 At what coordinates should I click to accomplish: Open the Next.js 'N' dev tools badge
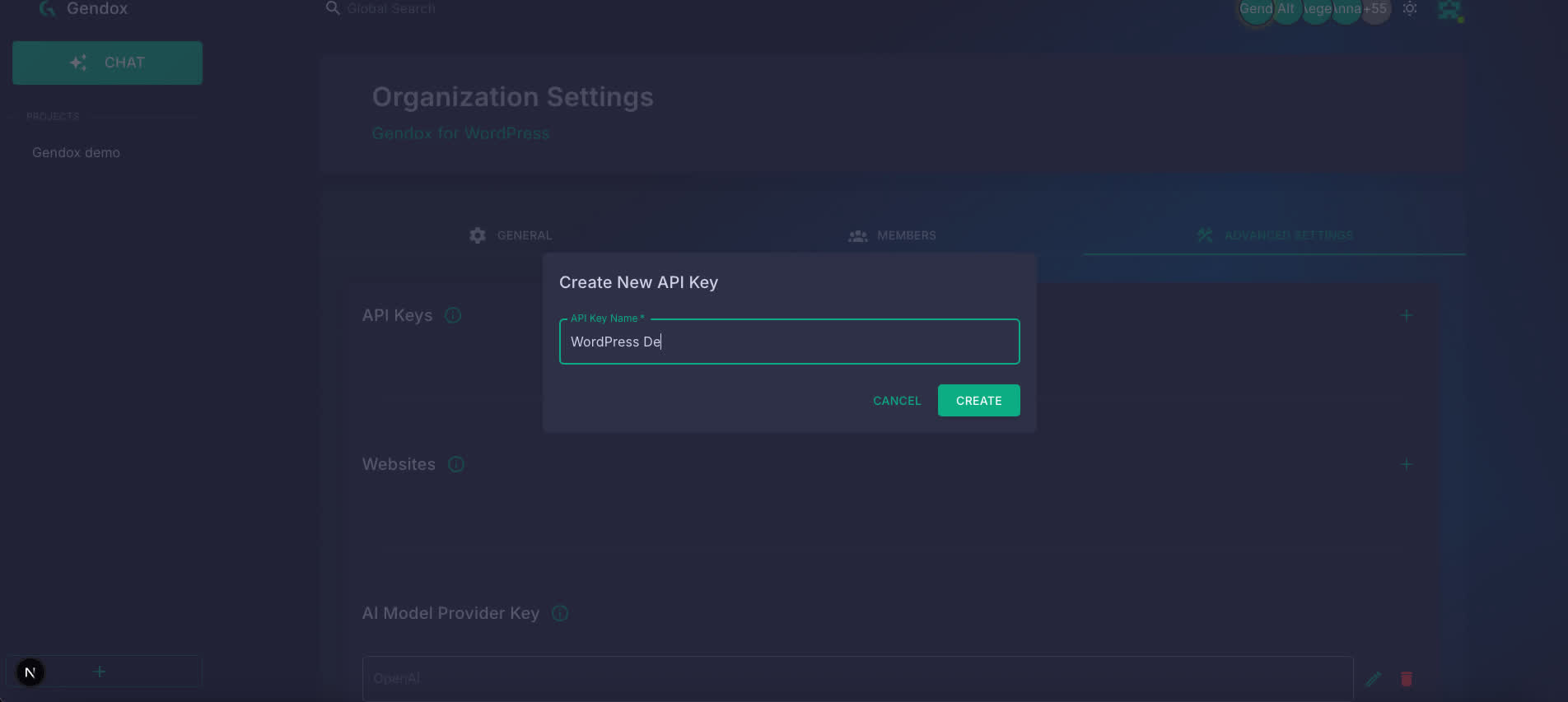(30, 672)
